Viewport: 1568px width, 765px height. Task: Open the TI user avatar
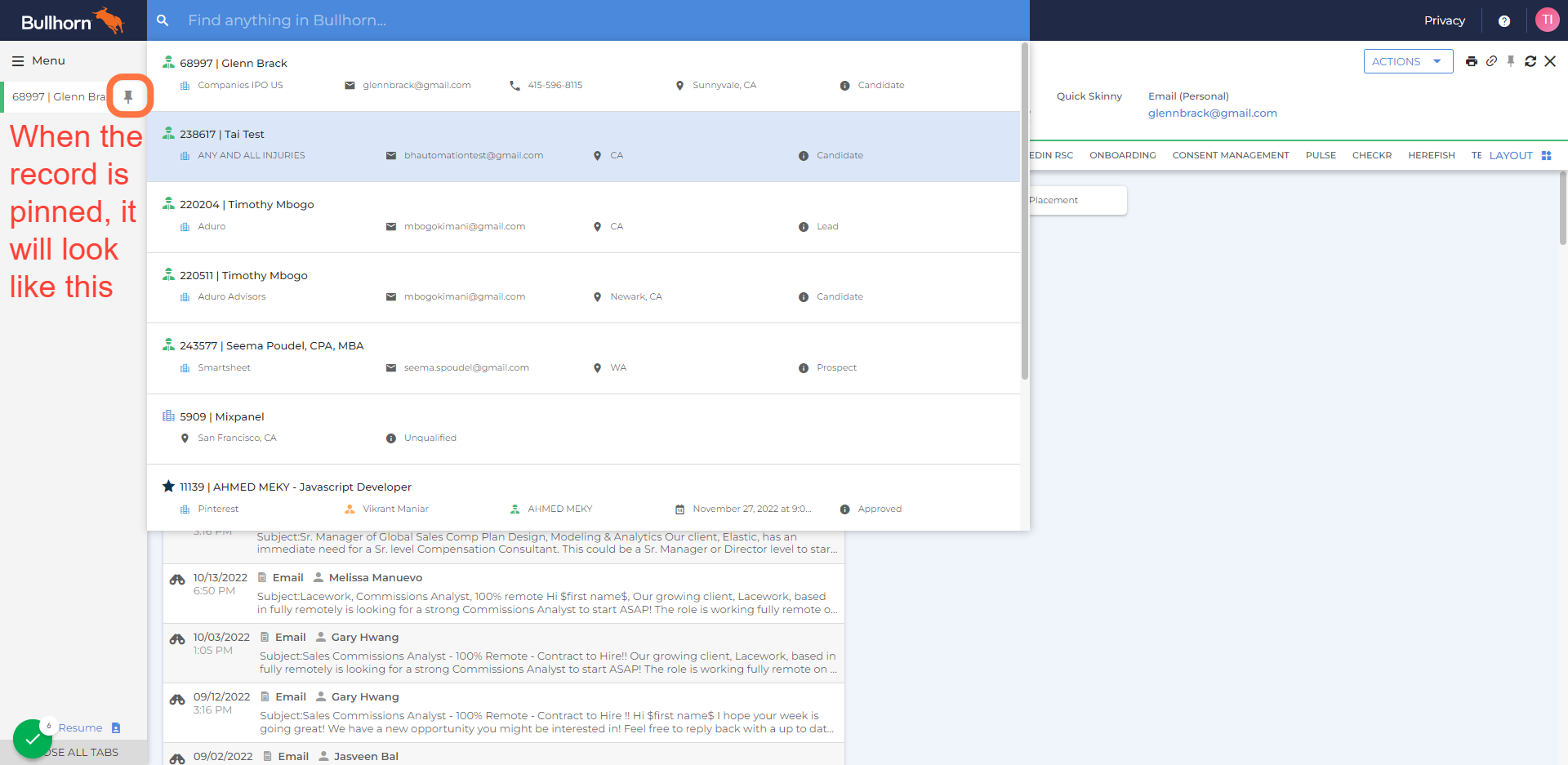[1547, 20]
